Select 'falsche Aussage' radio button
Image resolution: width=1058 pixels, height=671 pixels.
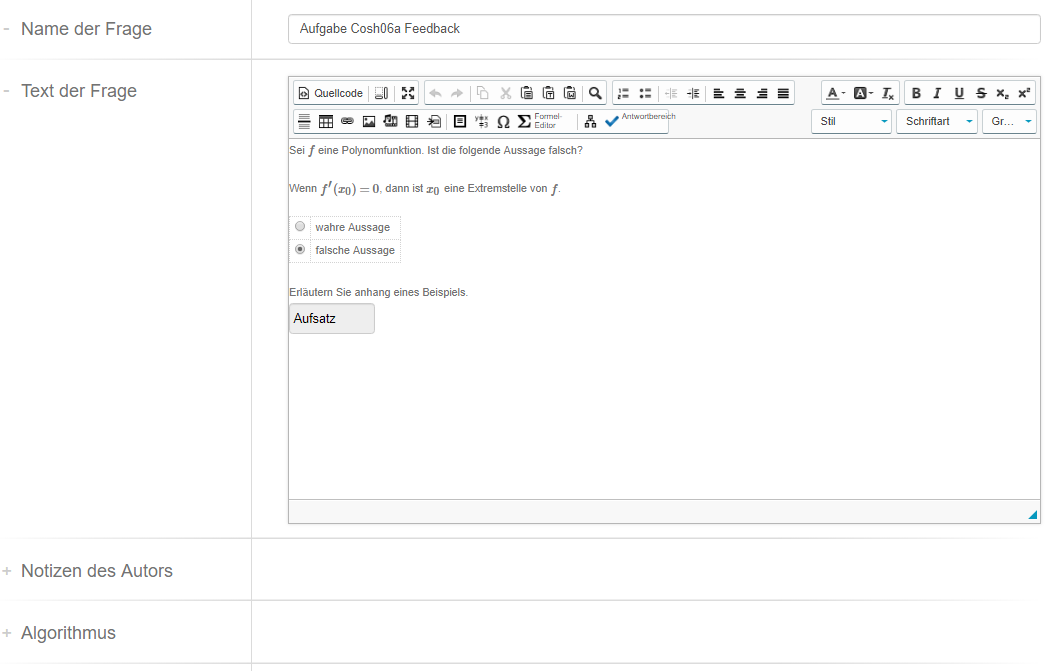(300, 249)
